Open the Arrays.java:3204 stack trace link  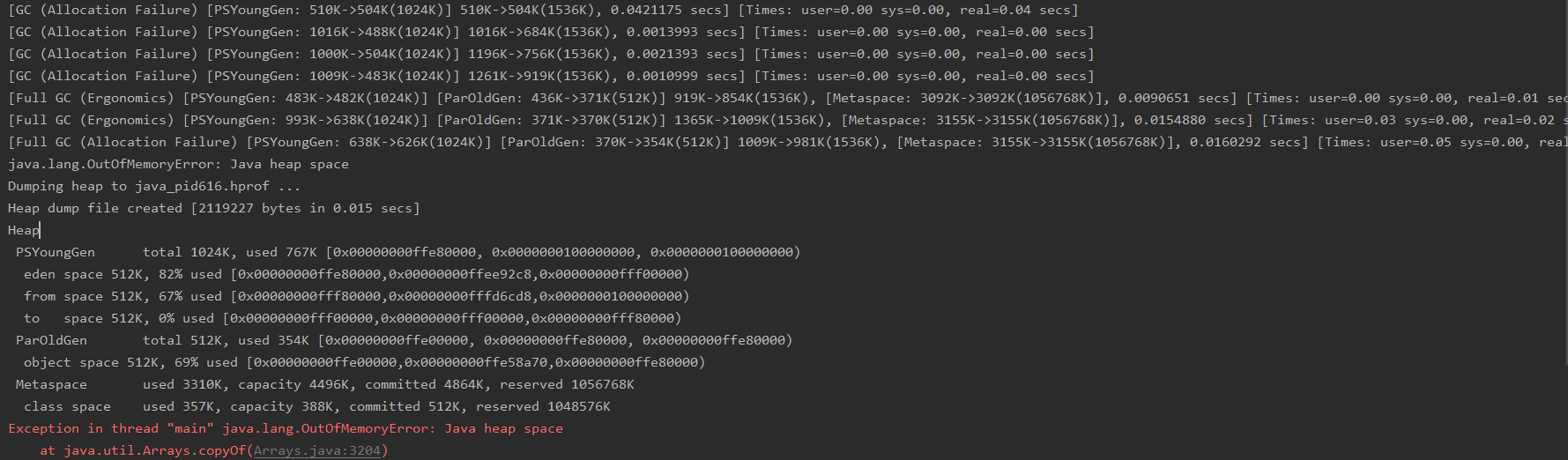click(317, 450)
